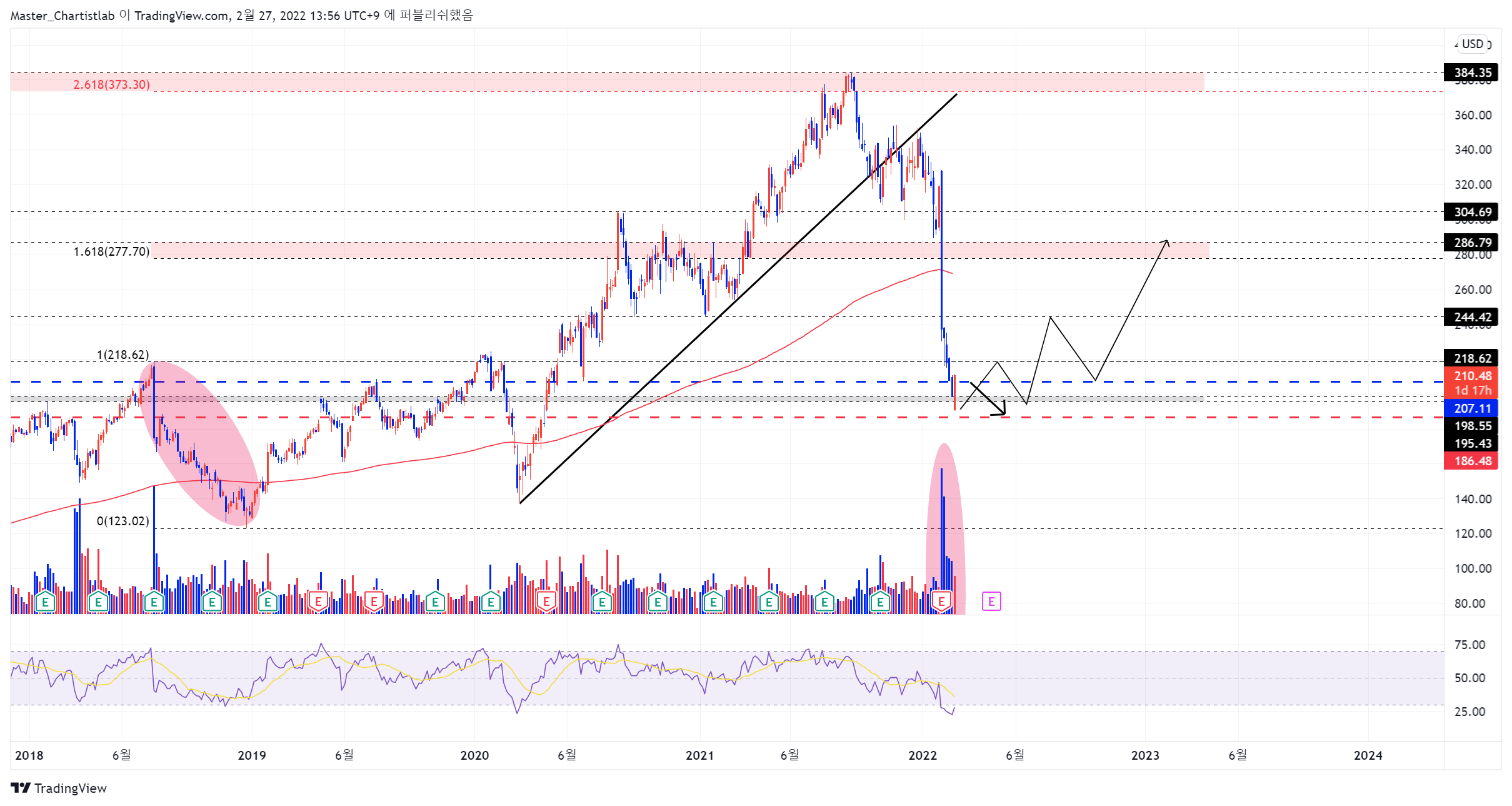Screen dimensions: 1512x806
Task: Click the 260.00 price axis value
Action: [x=1473, y=290]
